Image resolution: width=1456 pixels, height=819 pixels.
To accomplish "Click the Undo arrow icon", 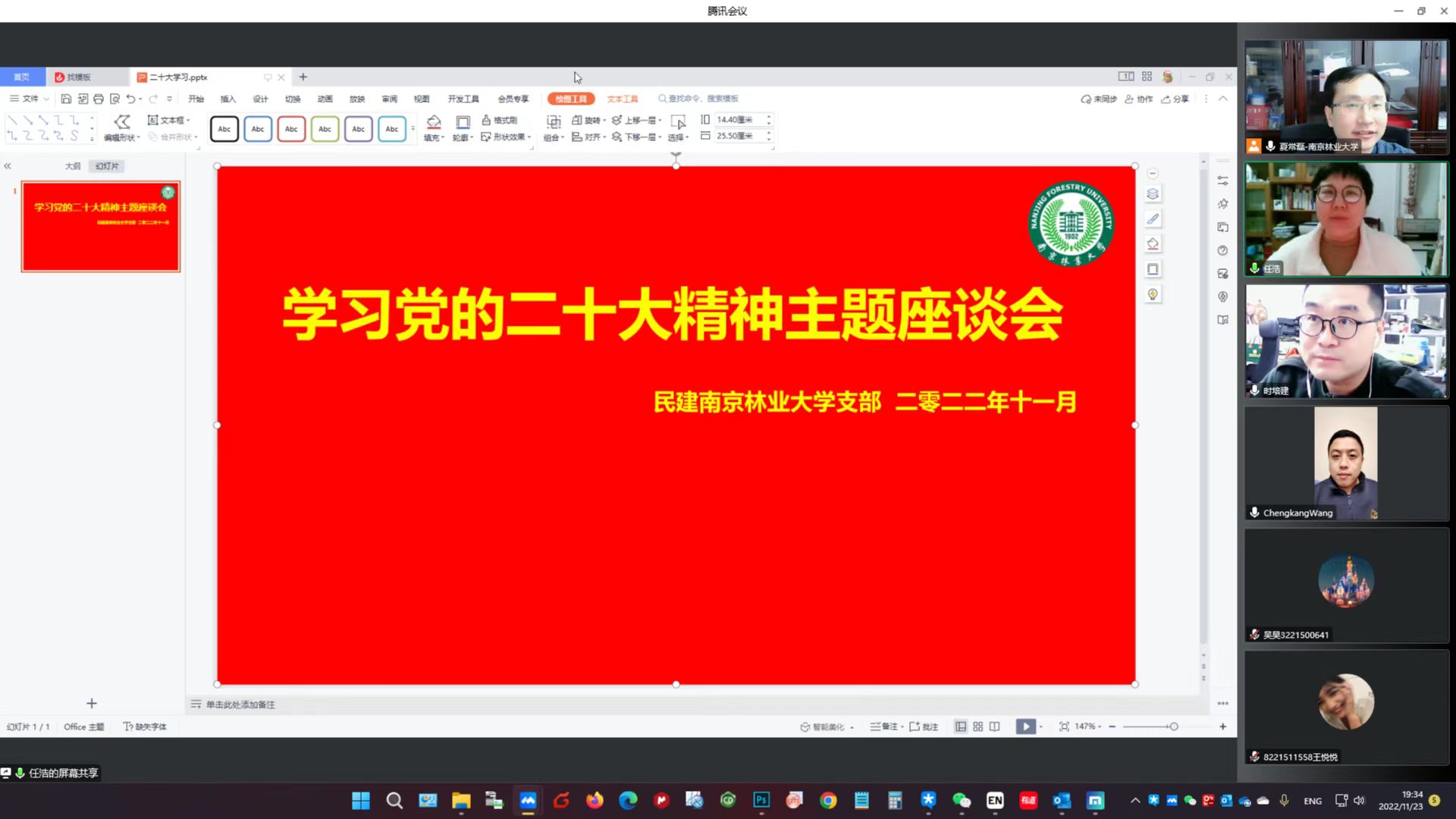I will pyautogui.click(x=130, y=99).
